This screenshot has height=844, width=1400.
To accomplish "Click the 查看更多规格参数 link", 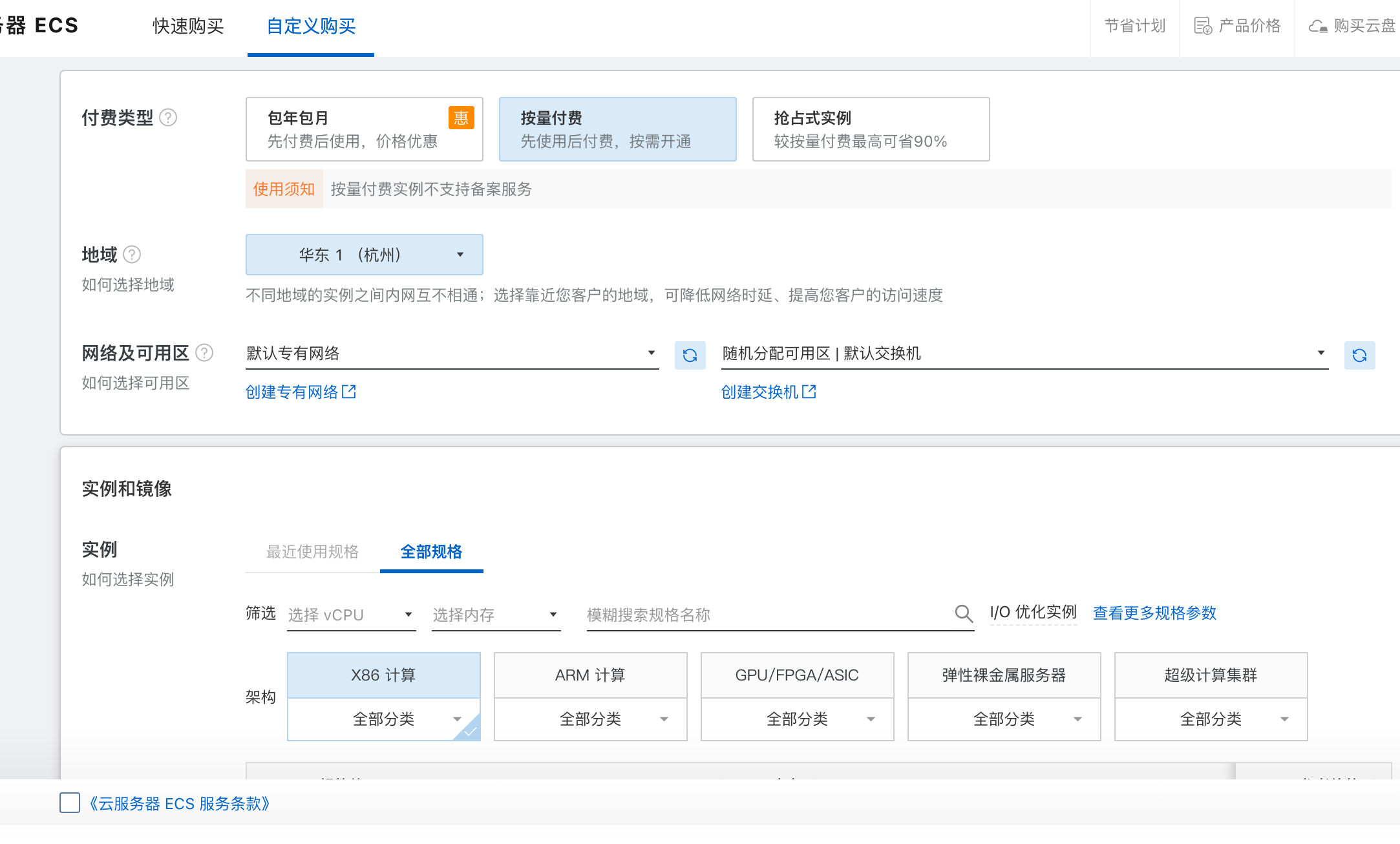I will click(1154, 613).
